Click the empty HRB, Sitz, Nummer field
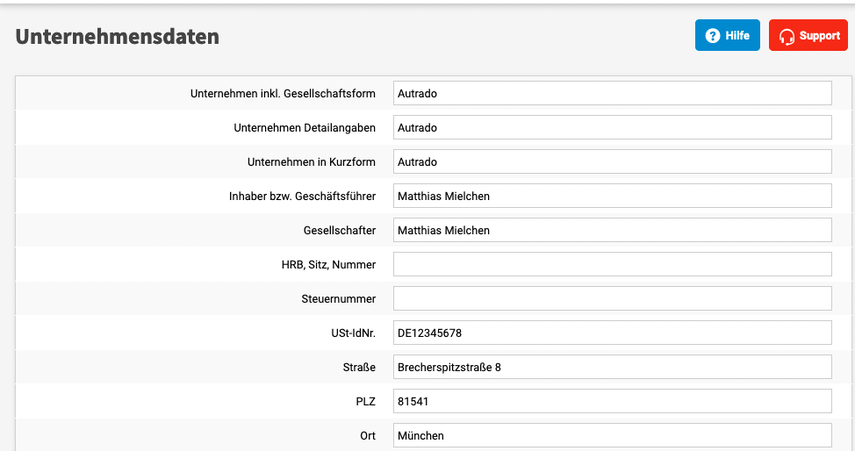Viewport: 855px width, 451px height. pyautogui.click(x=612, y=264)
